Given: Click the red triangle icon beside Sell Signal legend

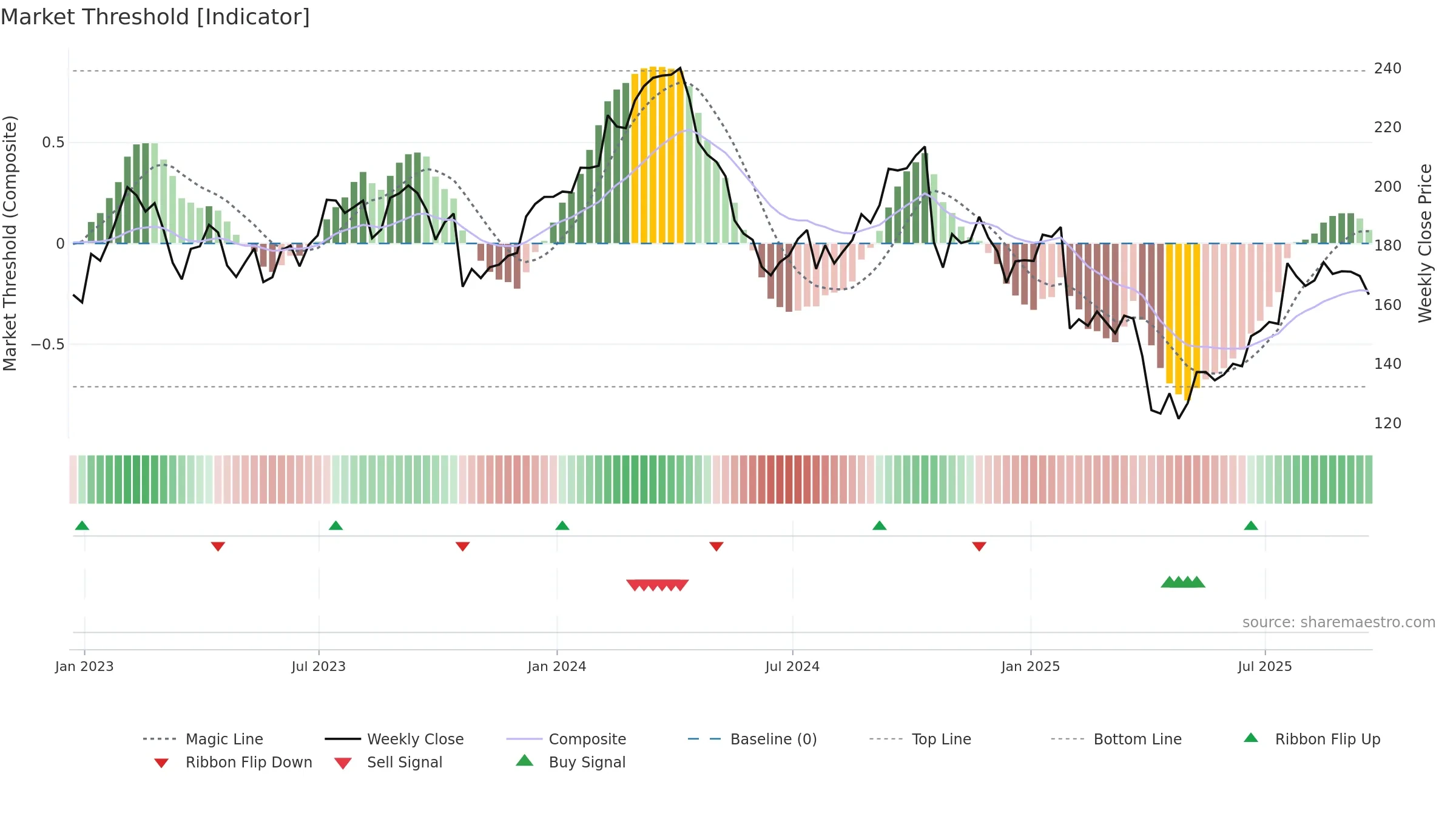Looking at the screenshot, I should [343, 763].
